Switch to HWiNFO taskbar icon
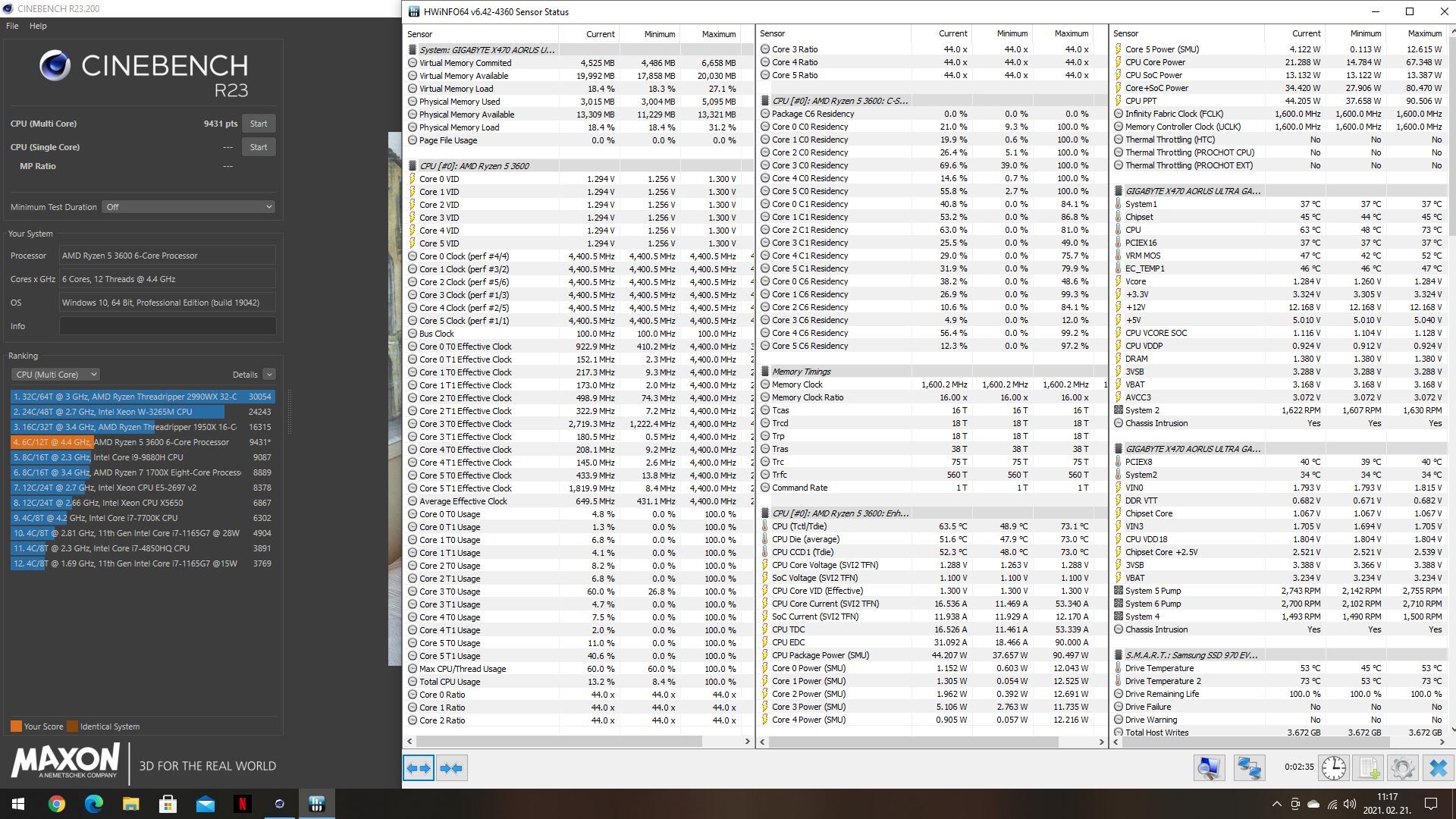The width and height of the screenshot is (1456, 819). 317,804
